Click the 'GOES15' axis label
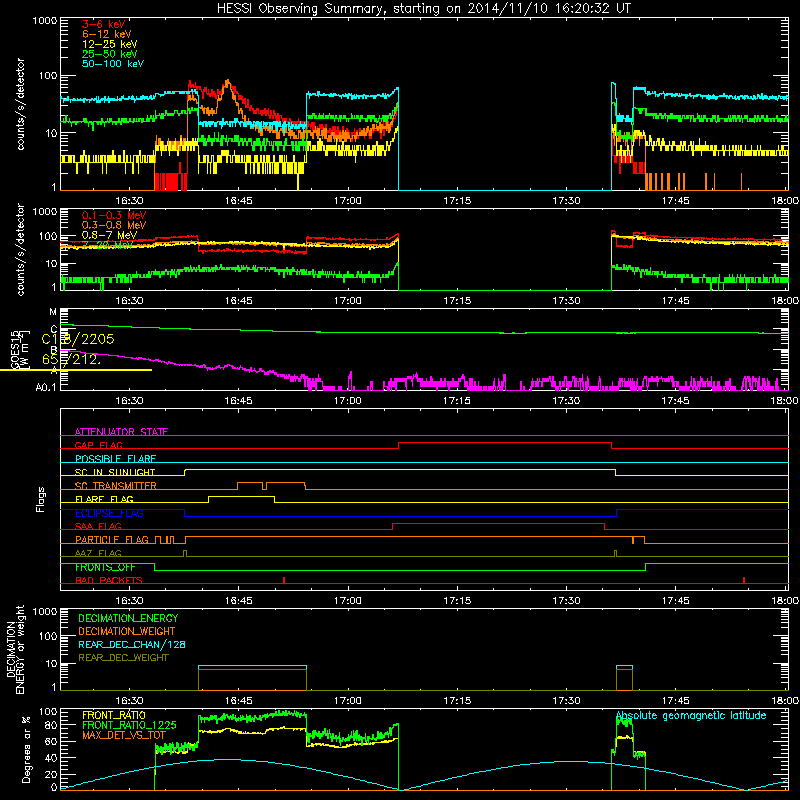 click(x=15, y=350)
